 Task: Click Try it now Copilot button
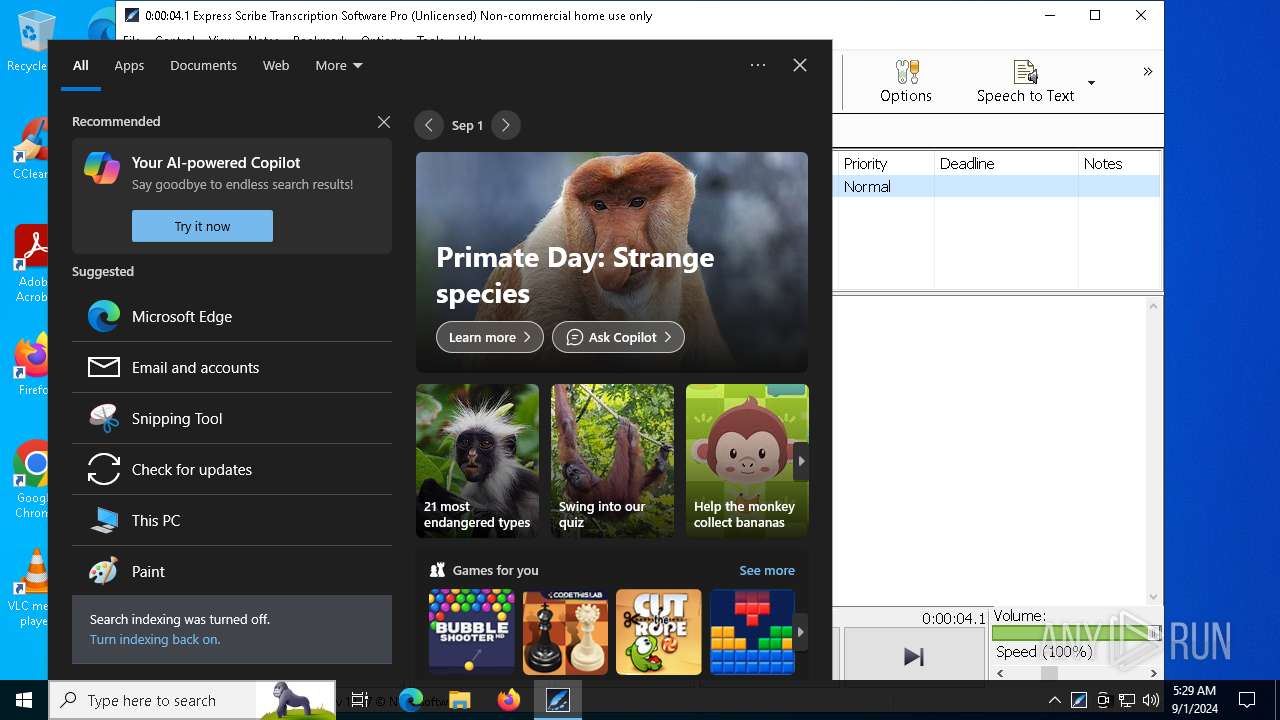202,226
